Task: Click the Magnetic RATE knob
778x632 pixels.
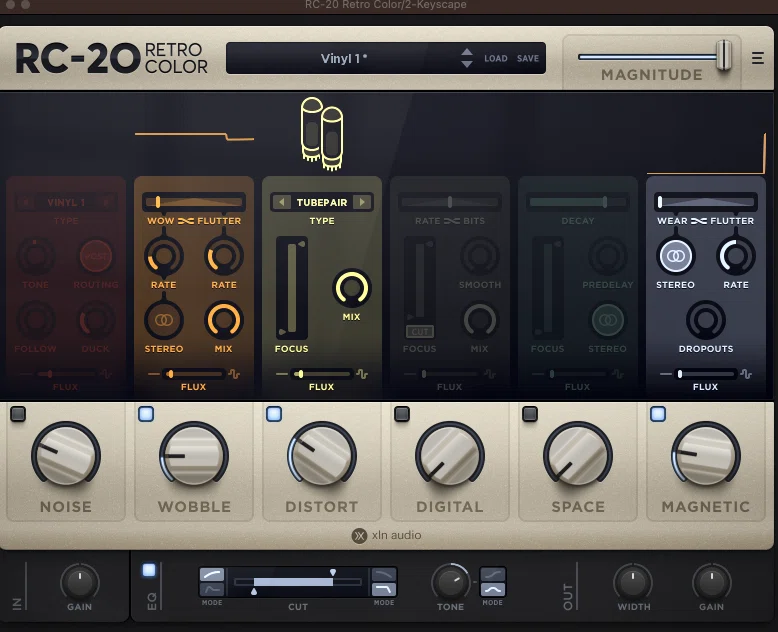Action: [x=736, y=256]
